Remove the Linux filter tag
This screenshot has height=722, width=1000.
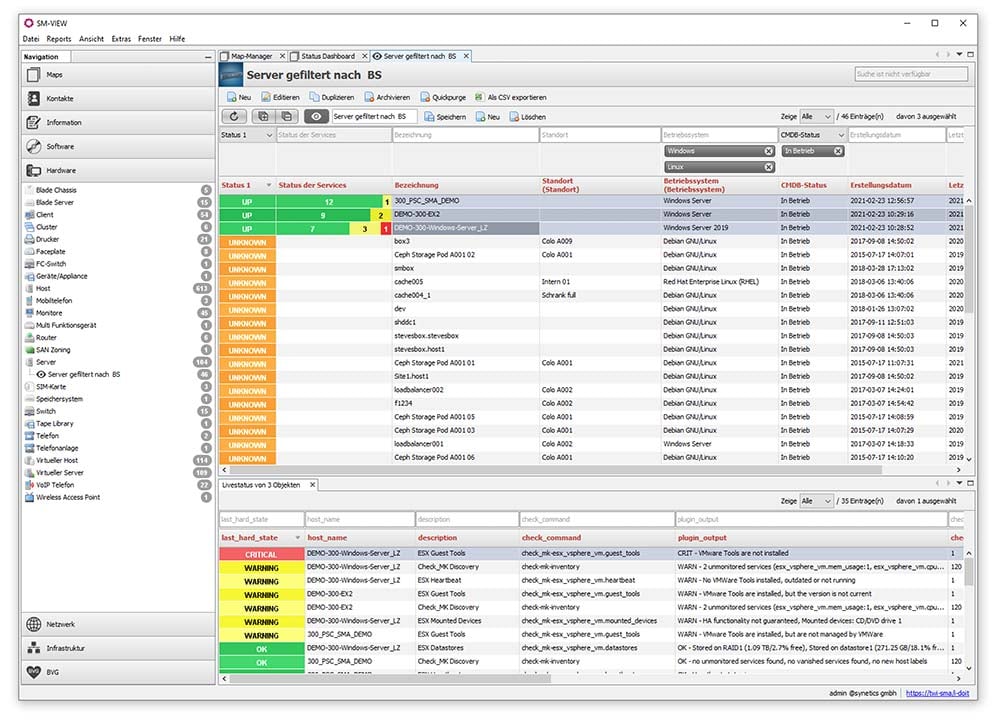coord(768,167)
